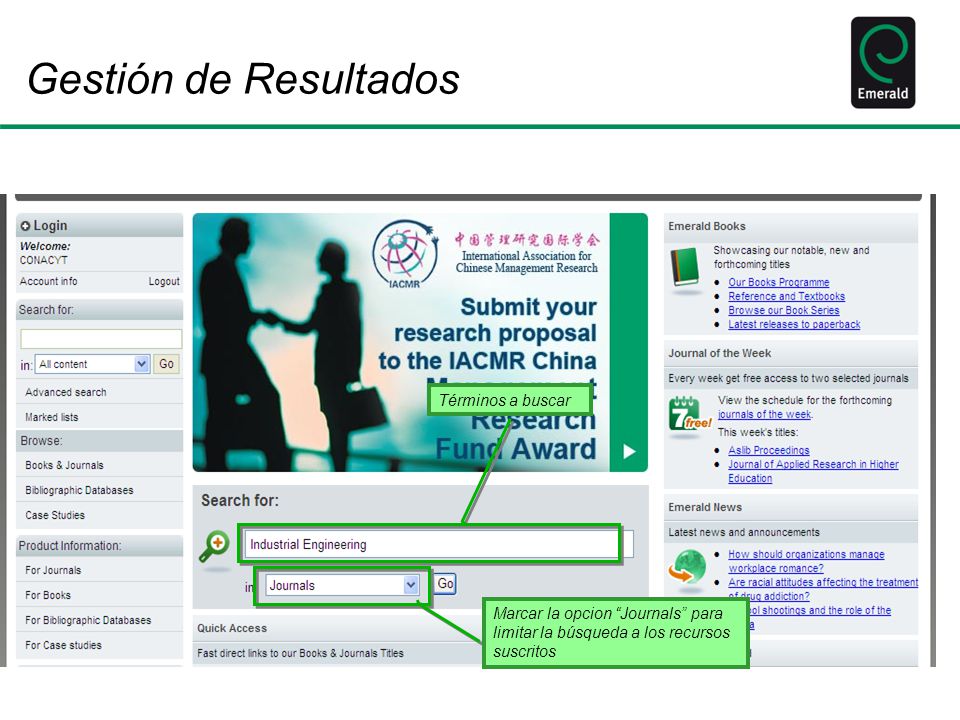Open Our Books Programme link
The height and width of the screenshot is (720, 960).
[x=779, y=282]
